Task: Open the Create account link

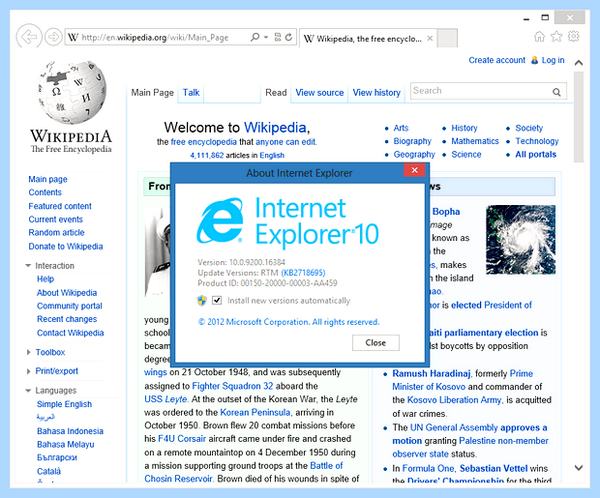Action: [x=497, y=60]
